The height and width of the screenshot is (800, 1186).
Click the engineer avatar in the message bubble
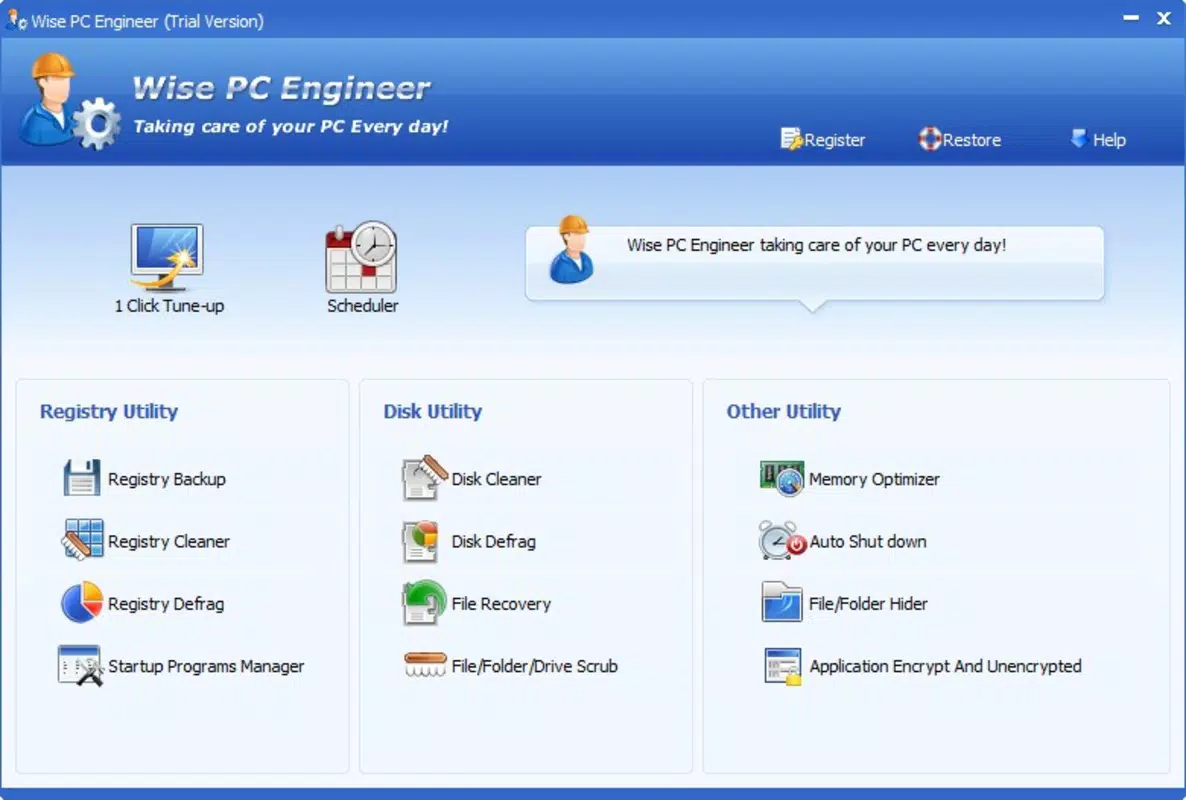point(571,250)
